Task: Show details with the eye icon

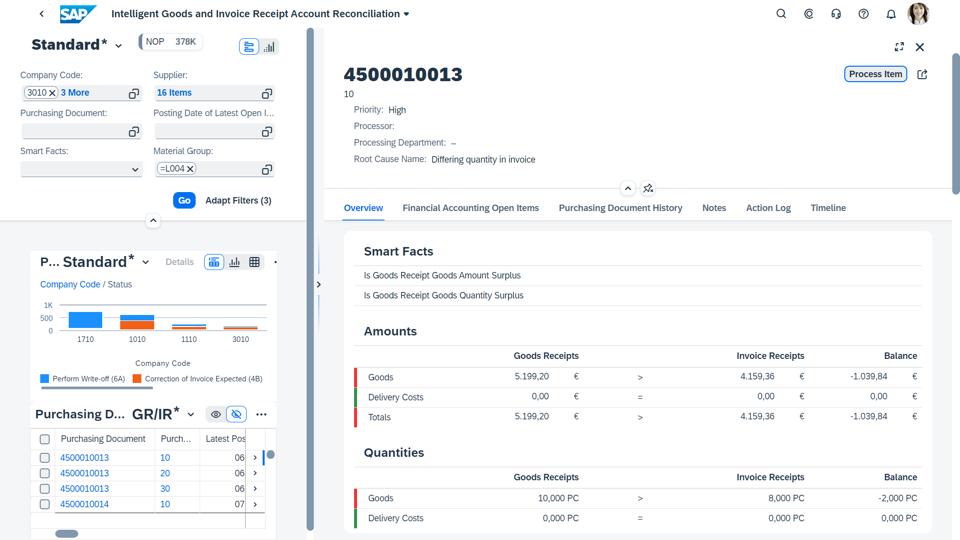Action: coord(216,414)
